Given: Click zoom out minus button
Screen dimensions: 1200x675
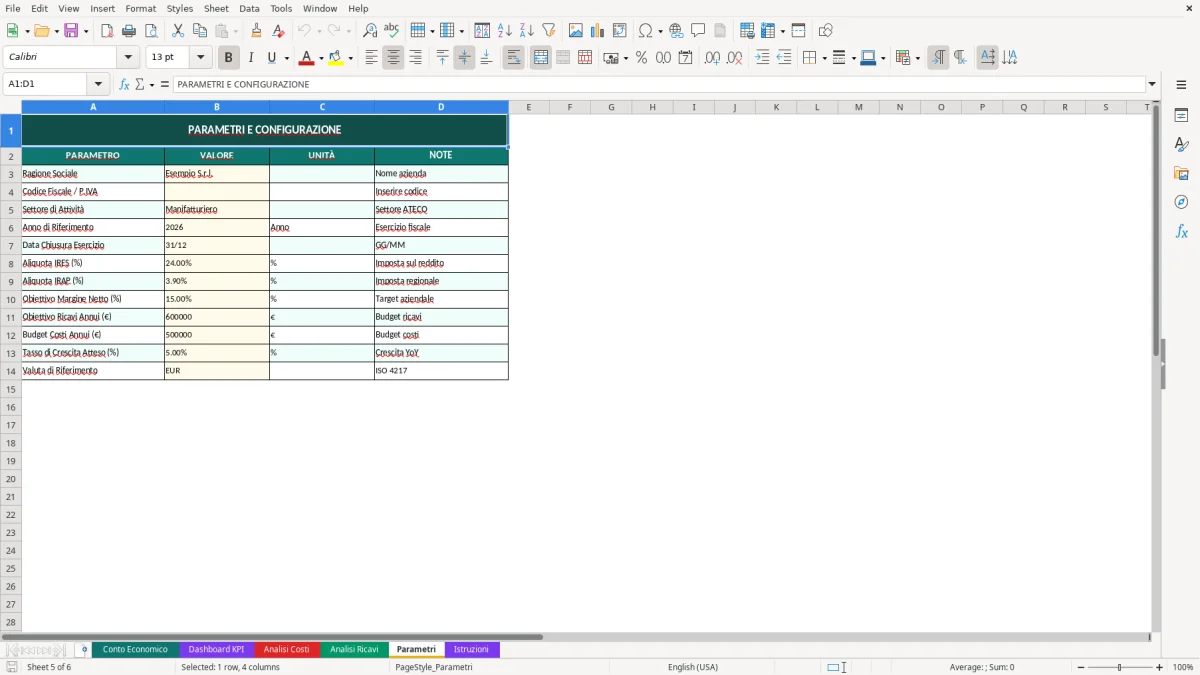Looking at the screenshot, I should [x=1081, y=667].
